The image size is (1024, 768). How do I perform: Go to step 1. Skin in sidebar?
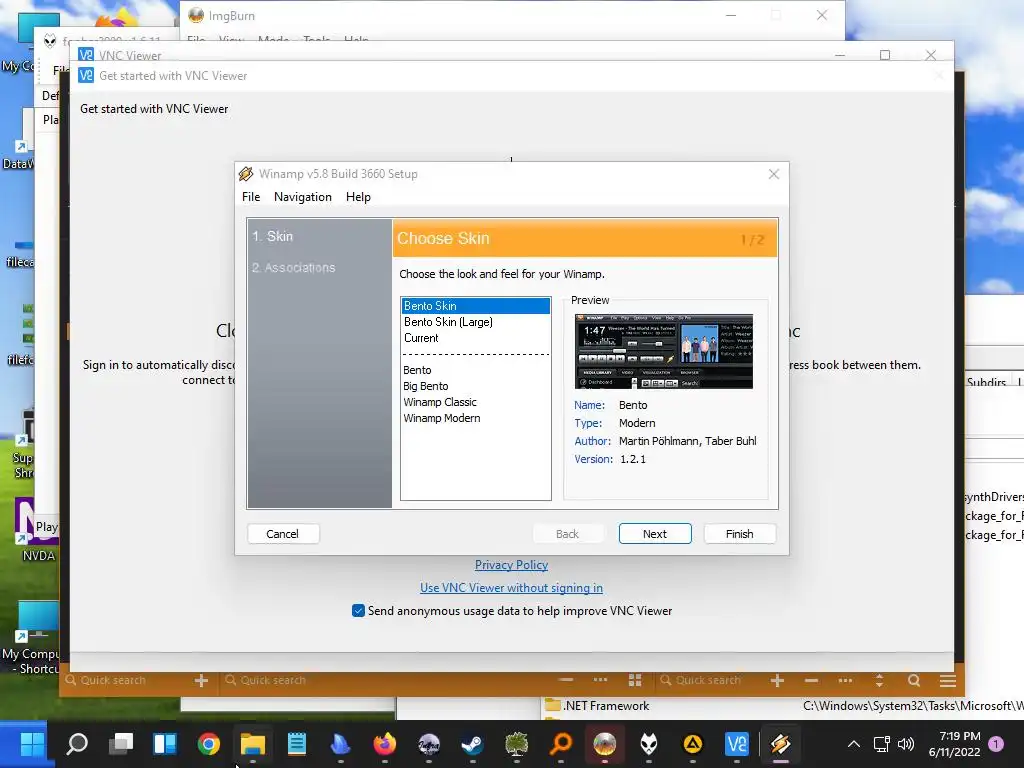pos(272,236)
